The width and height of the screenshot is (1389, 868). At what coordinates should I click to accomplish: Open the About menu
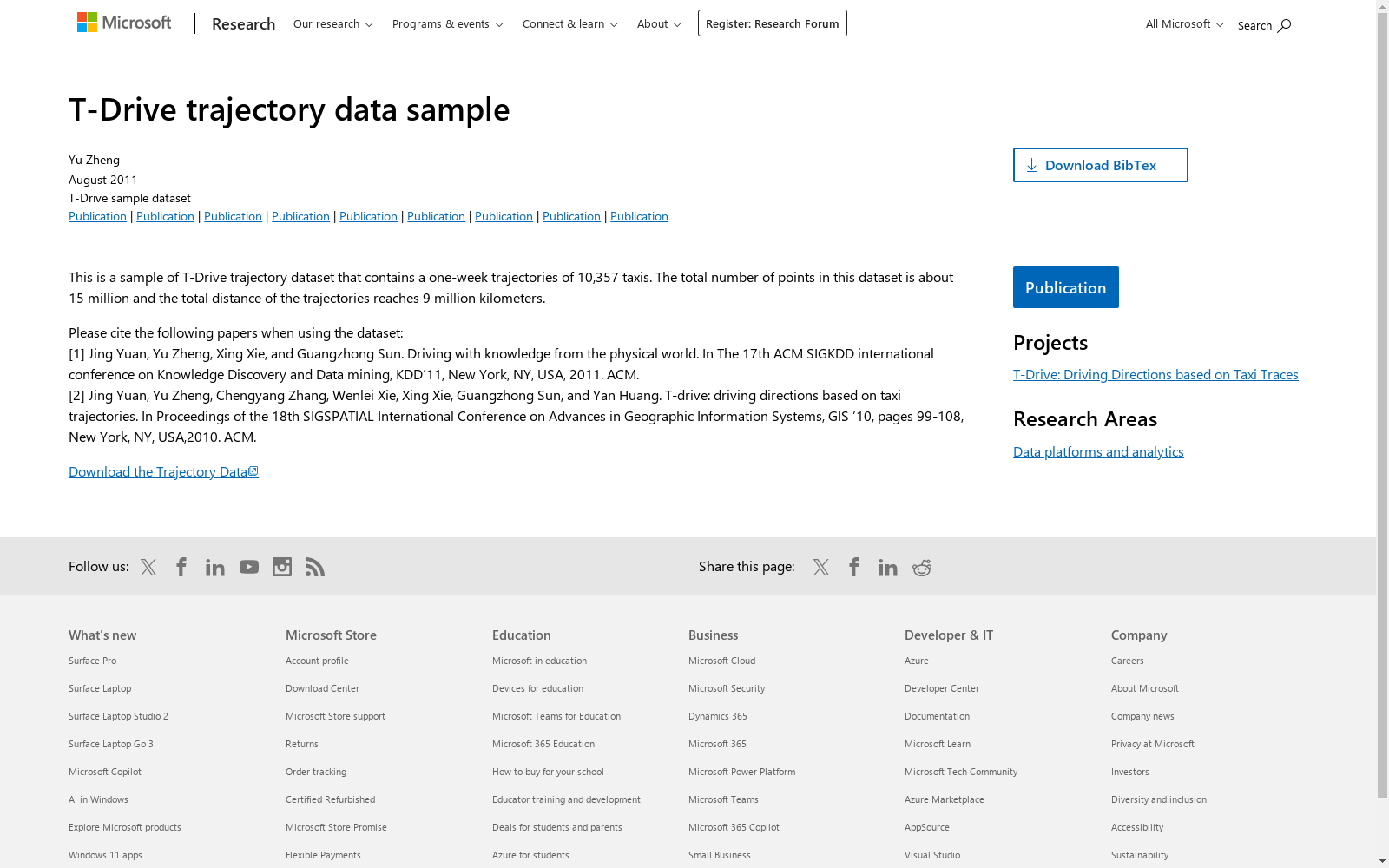[x=658, y=24]
